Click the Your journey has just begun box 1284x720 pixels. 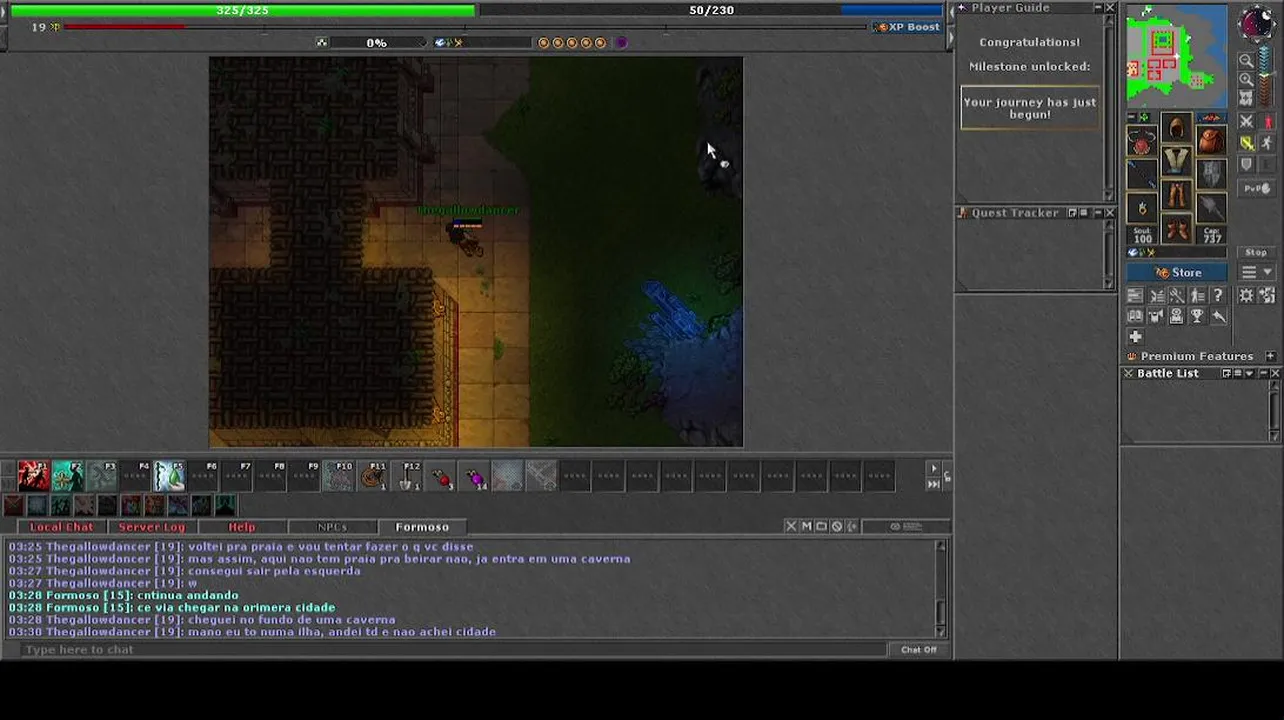1029,108
